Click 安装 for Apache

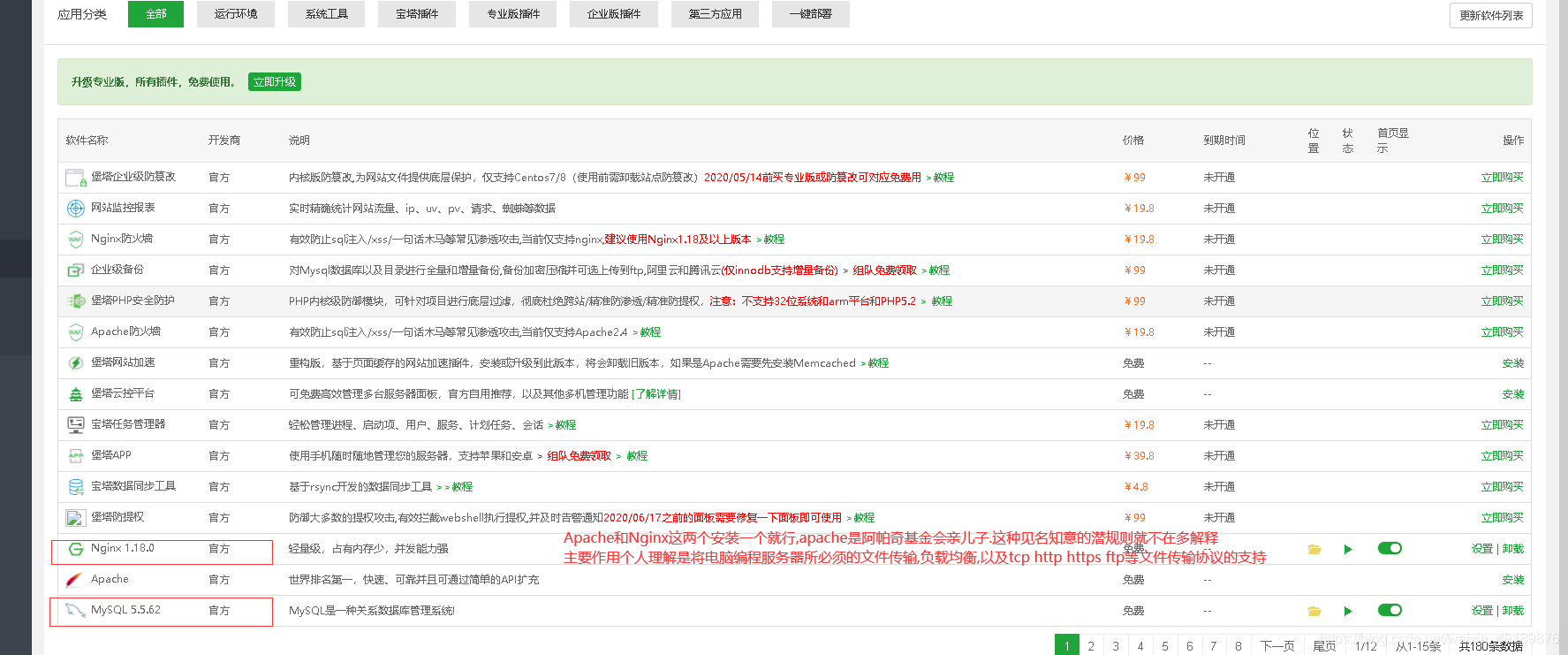tap(1513, 580)
